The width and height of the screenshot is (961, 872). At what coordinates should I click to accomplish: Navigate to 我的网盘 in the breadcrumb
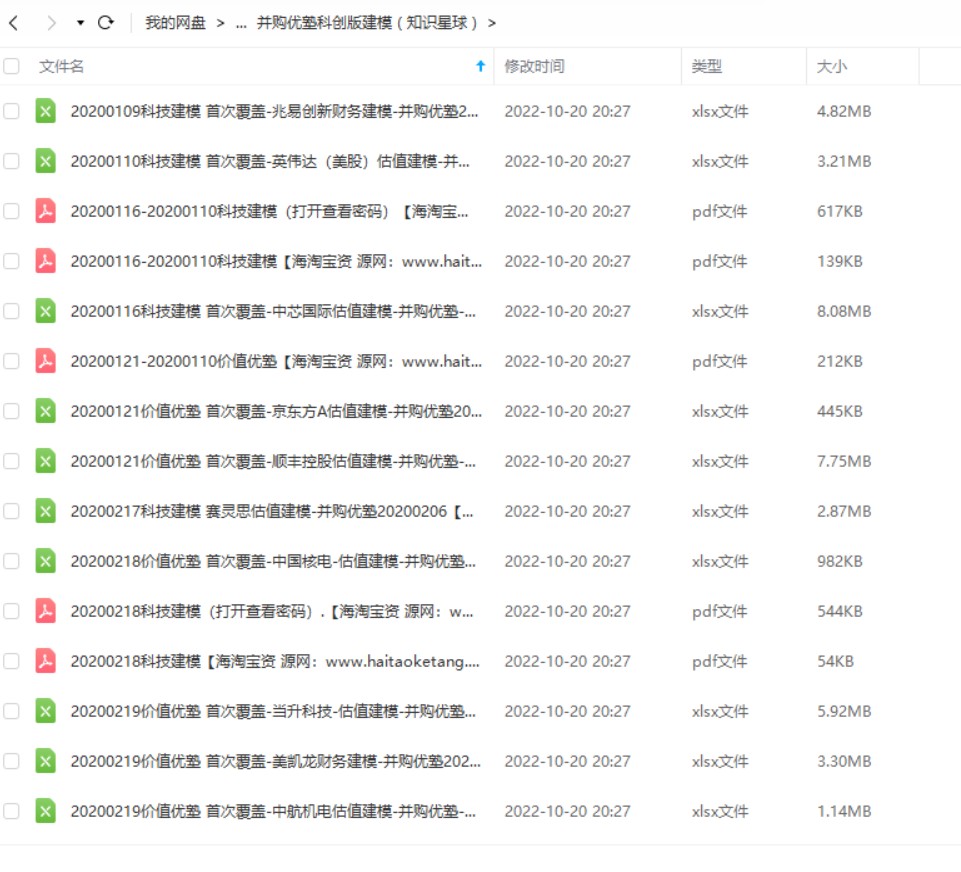point(175,23)
